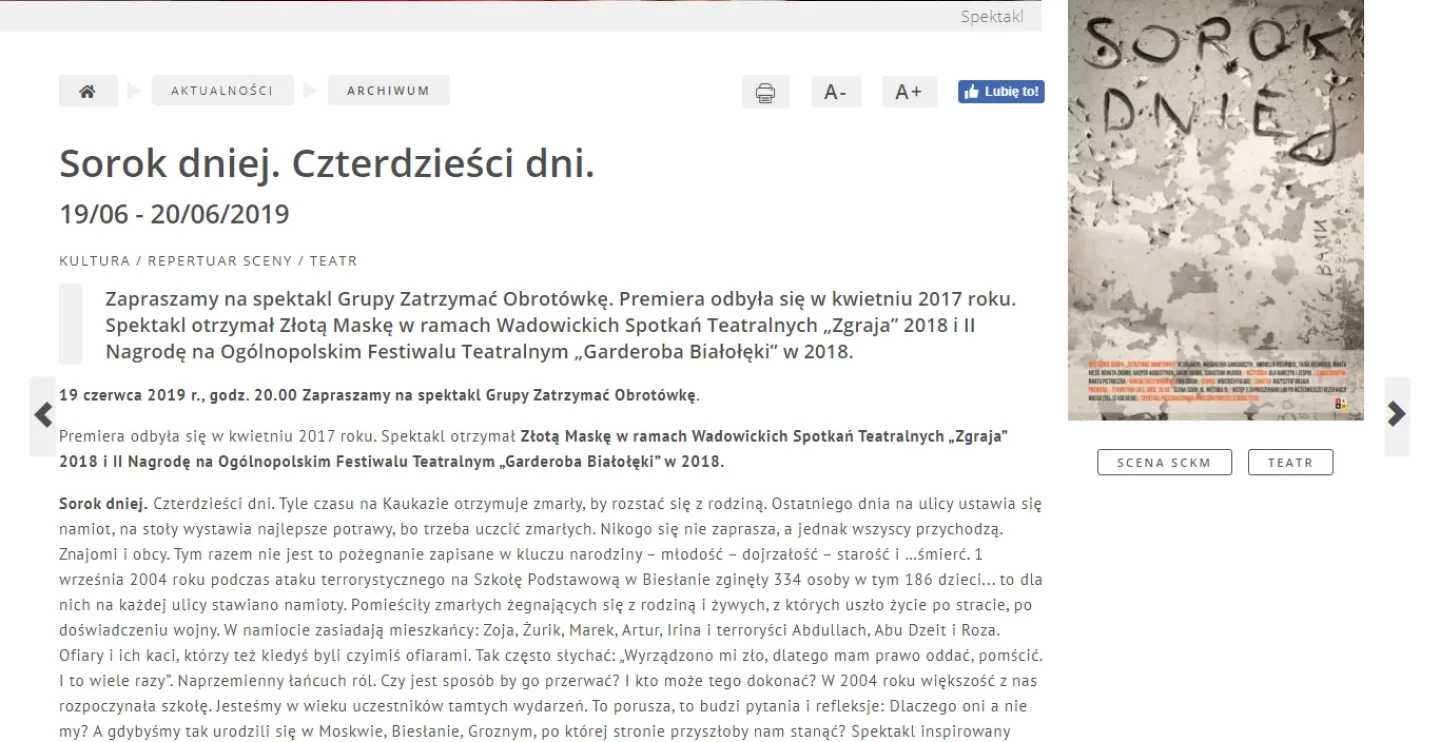Open the TEATR category link under date
1440x742 pixels.
333,261
